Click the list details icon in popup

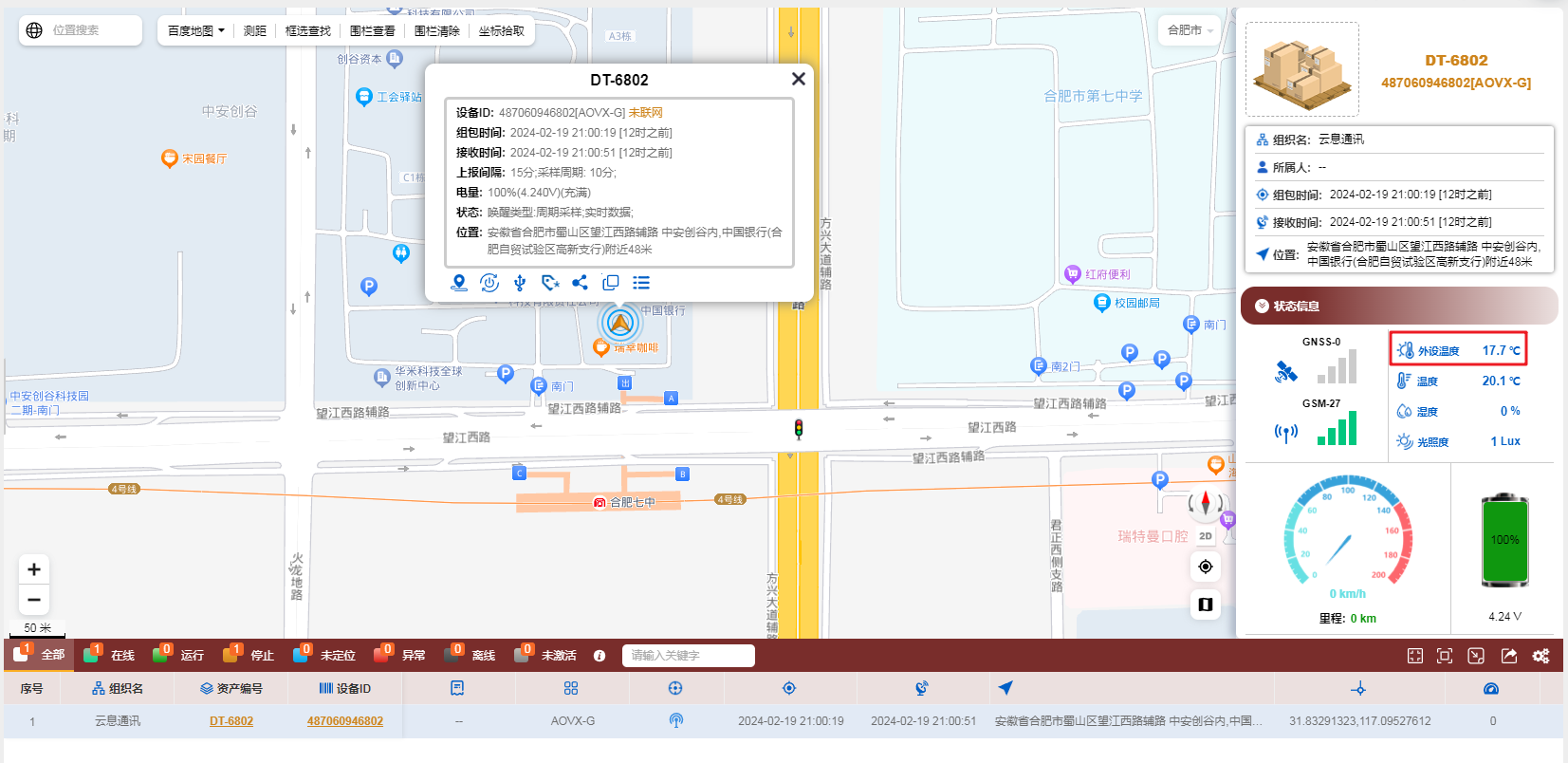(x=641, y=283)
